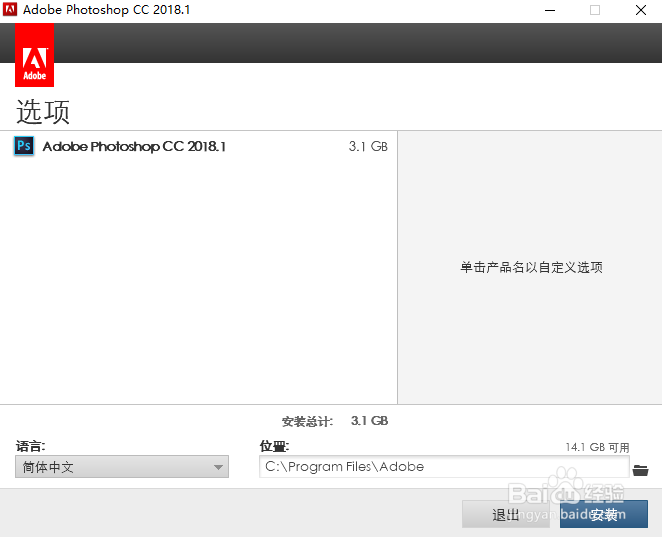The width and height of the screenshot is (662, 537).
Task: Click the disabled maximize window button
Action: [595, 10]
